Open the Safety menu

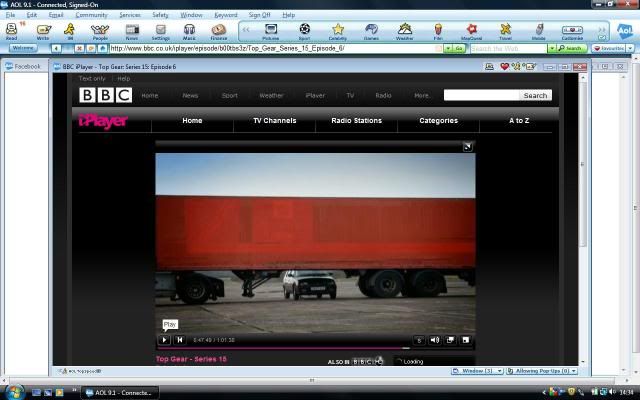(x=160, y=15)
